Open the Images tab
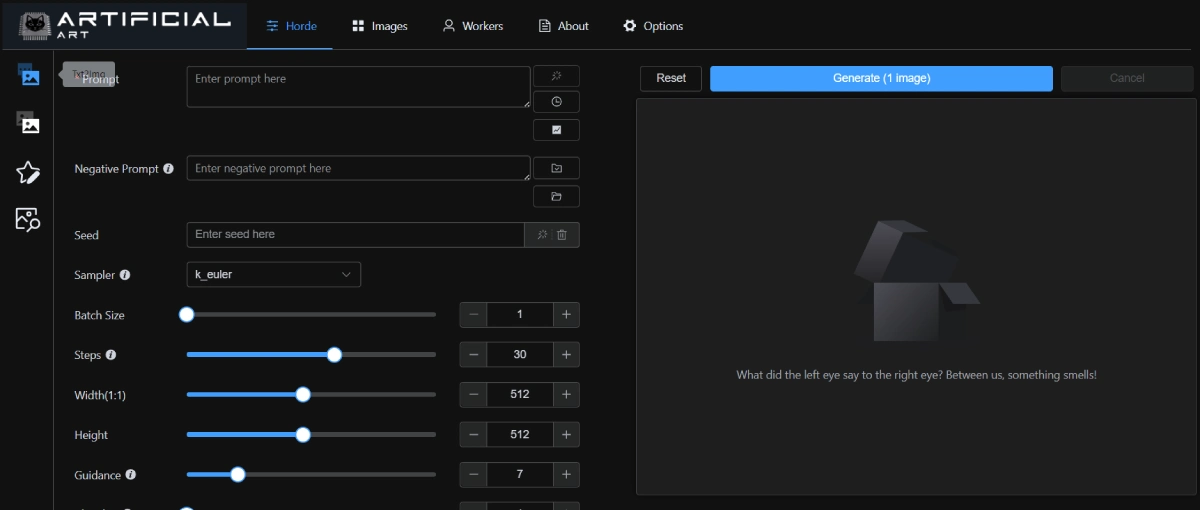 (x=380, y=26)
